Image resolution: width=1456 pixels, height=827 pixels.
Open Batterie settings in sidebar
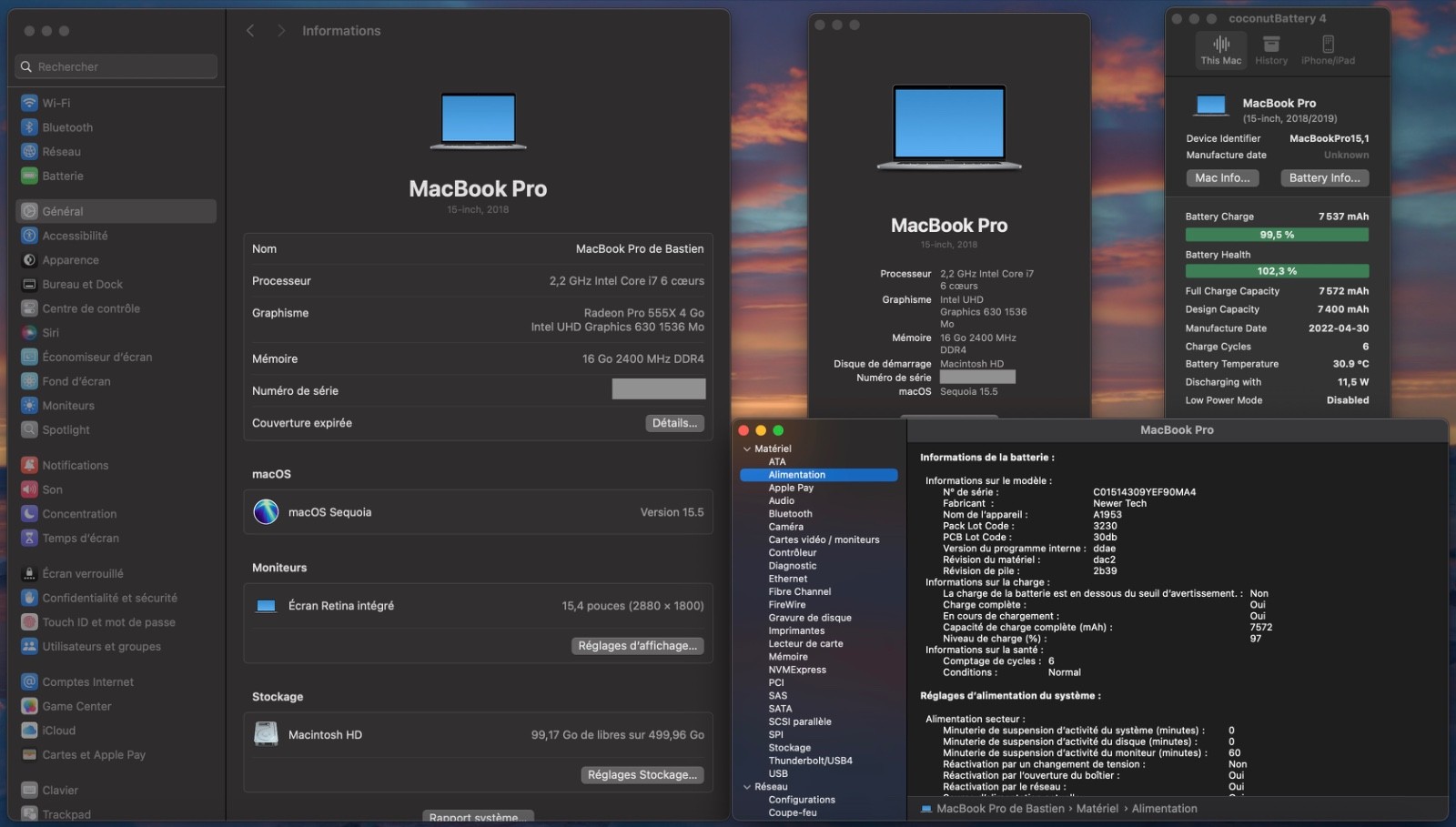[116, 176]
